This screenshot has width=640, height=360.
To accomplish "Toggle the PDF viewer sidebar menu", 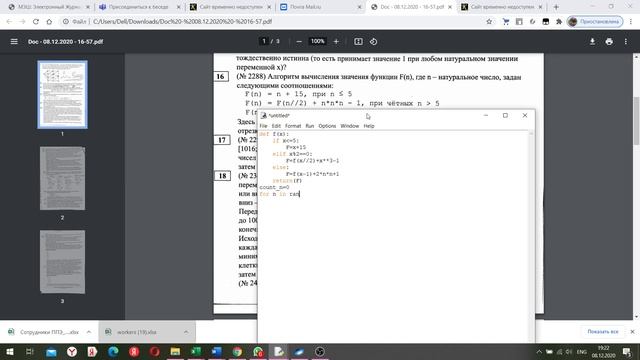I will [14, 42].
